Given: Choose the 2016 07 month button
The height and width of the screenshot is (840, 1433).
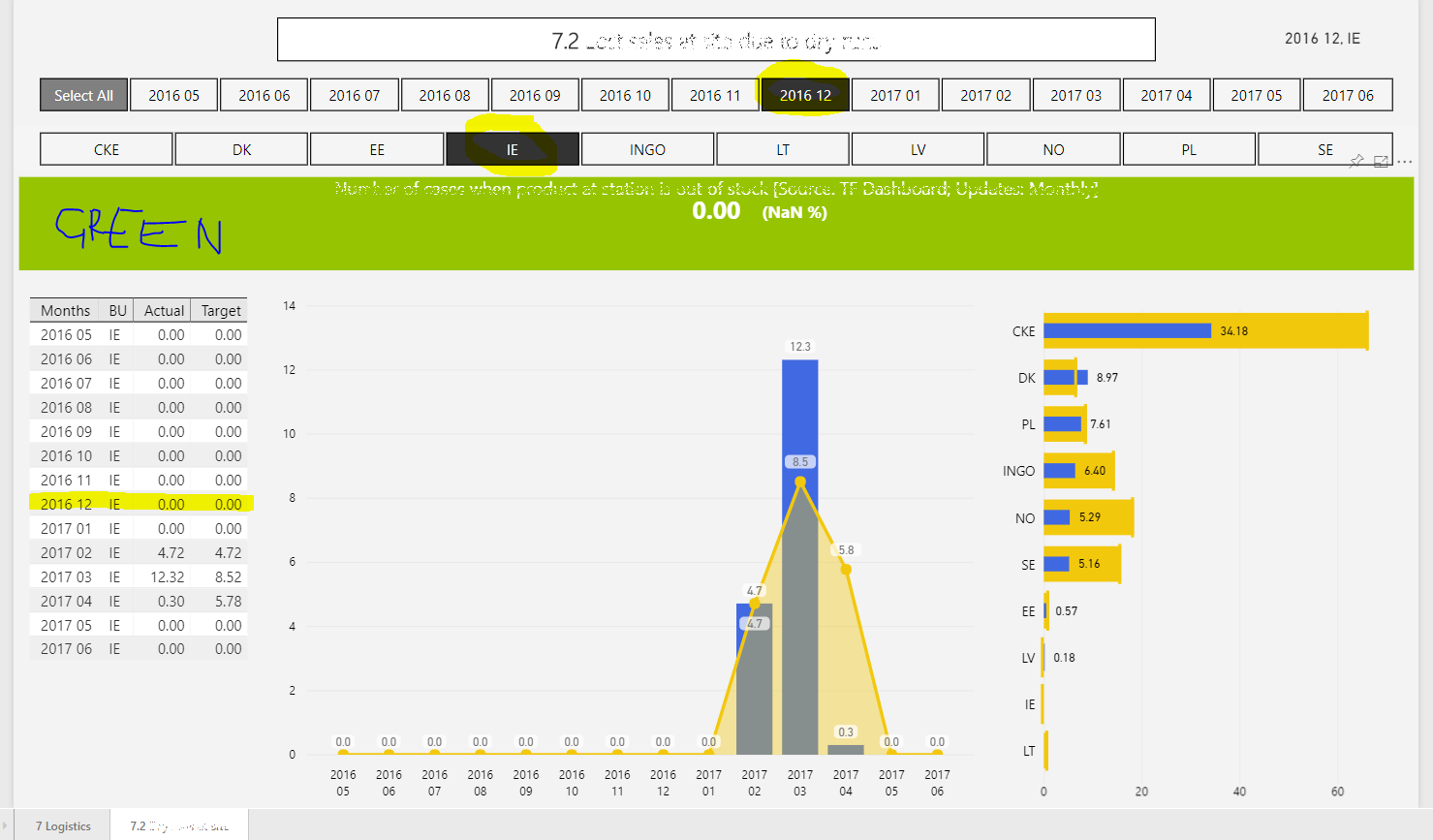Looking at the screenshot, I should (x=355, y=95).
